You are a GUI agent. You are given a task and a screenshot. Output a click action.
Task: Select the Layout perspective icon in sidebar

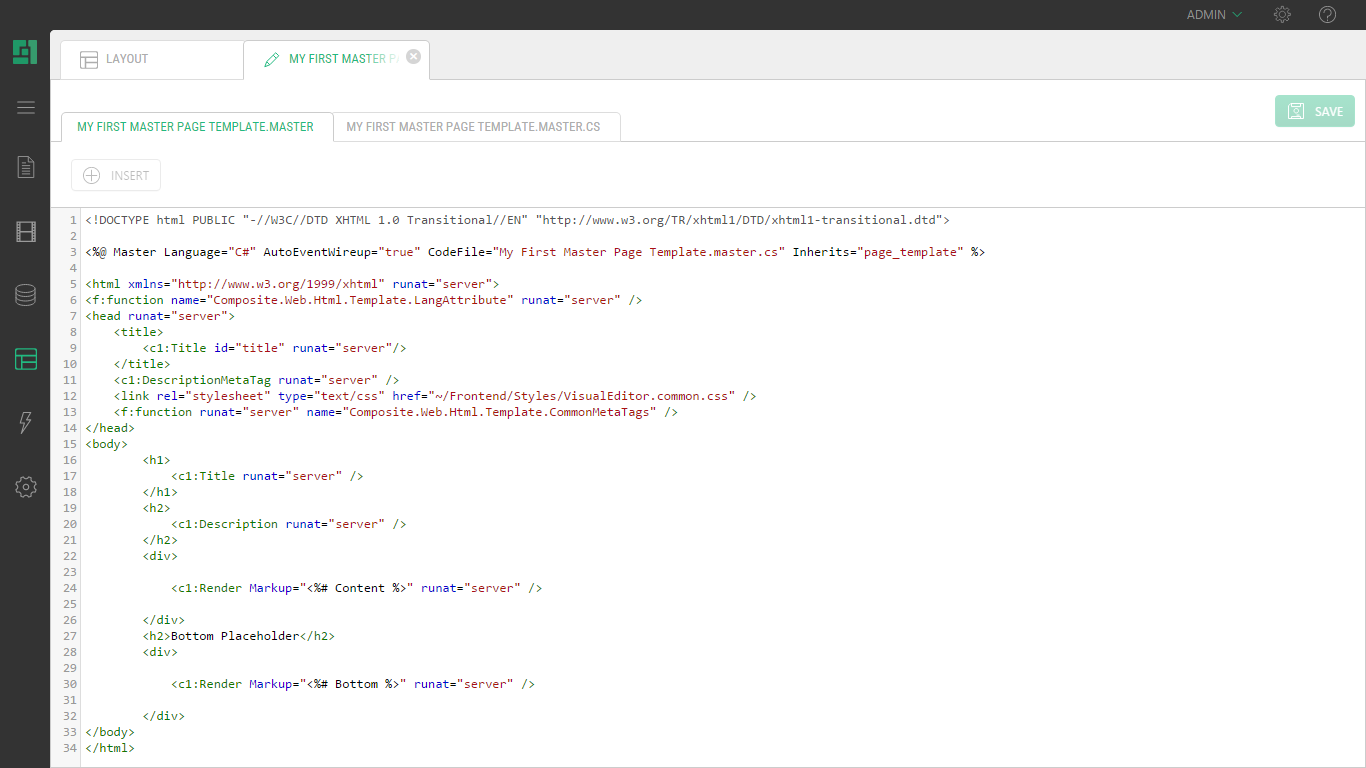(26, 359)
